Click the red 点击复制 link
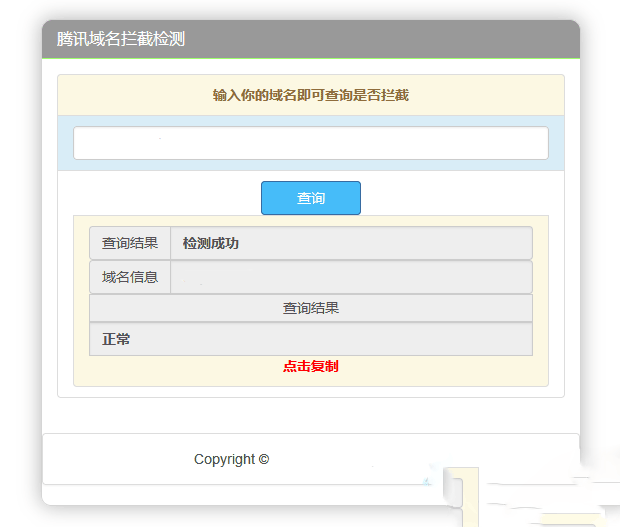 click(x=311, y=366)
